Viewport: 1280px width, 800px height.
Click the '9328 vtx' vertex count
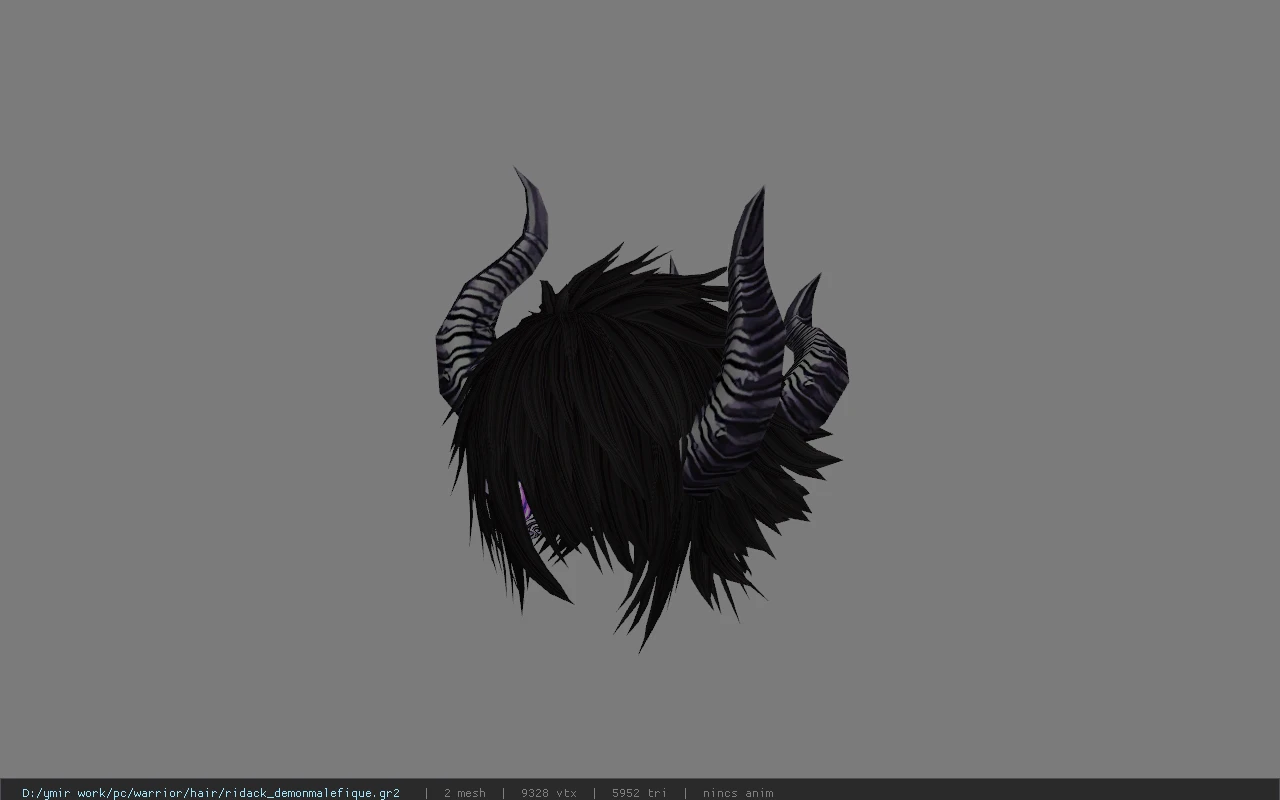[549, 793]
